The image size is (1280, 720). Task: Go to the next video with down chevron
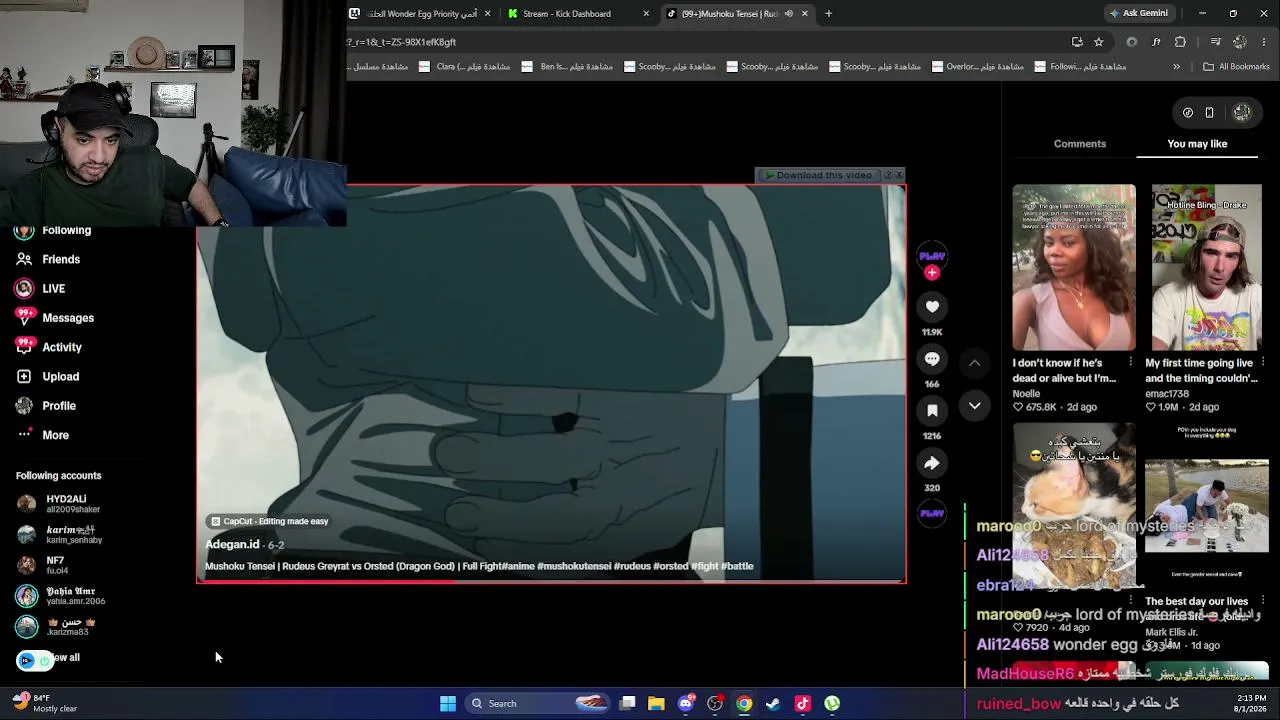coord(975,405)
